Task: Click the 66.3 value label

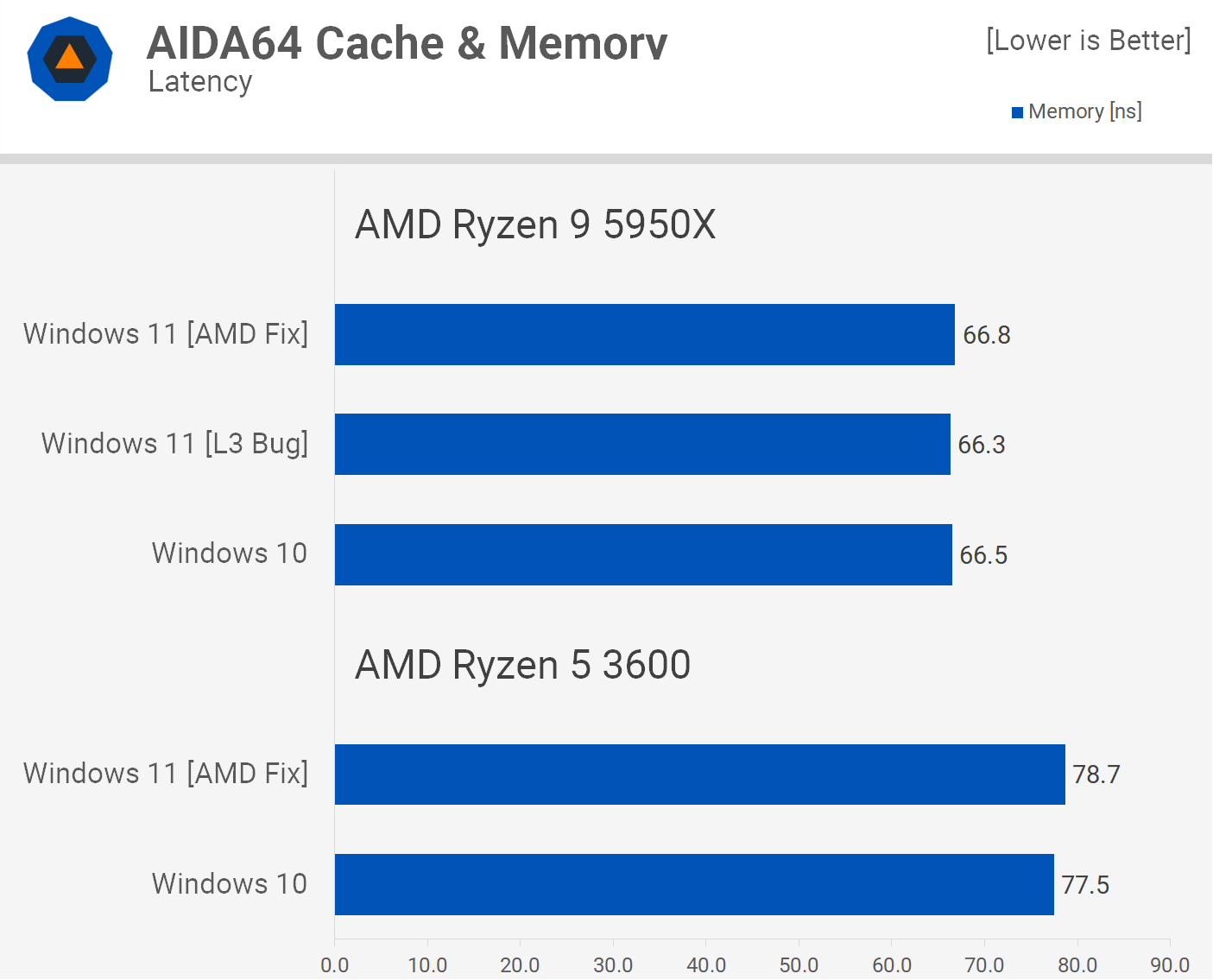Action: (982, 445)
